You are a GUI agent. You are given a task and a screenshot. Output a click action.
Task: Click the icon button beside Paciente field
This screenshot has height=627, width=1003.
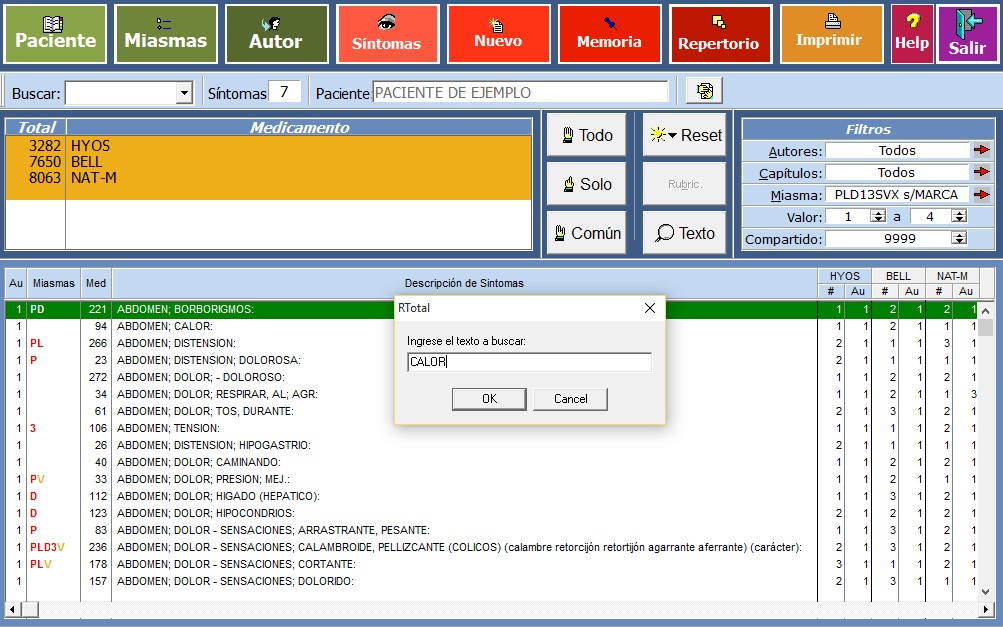coord(704,91)
